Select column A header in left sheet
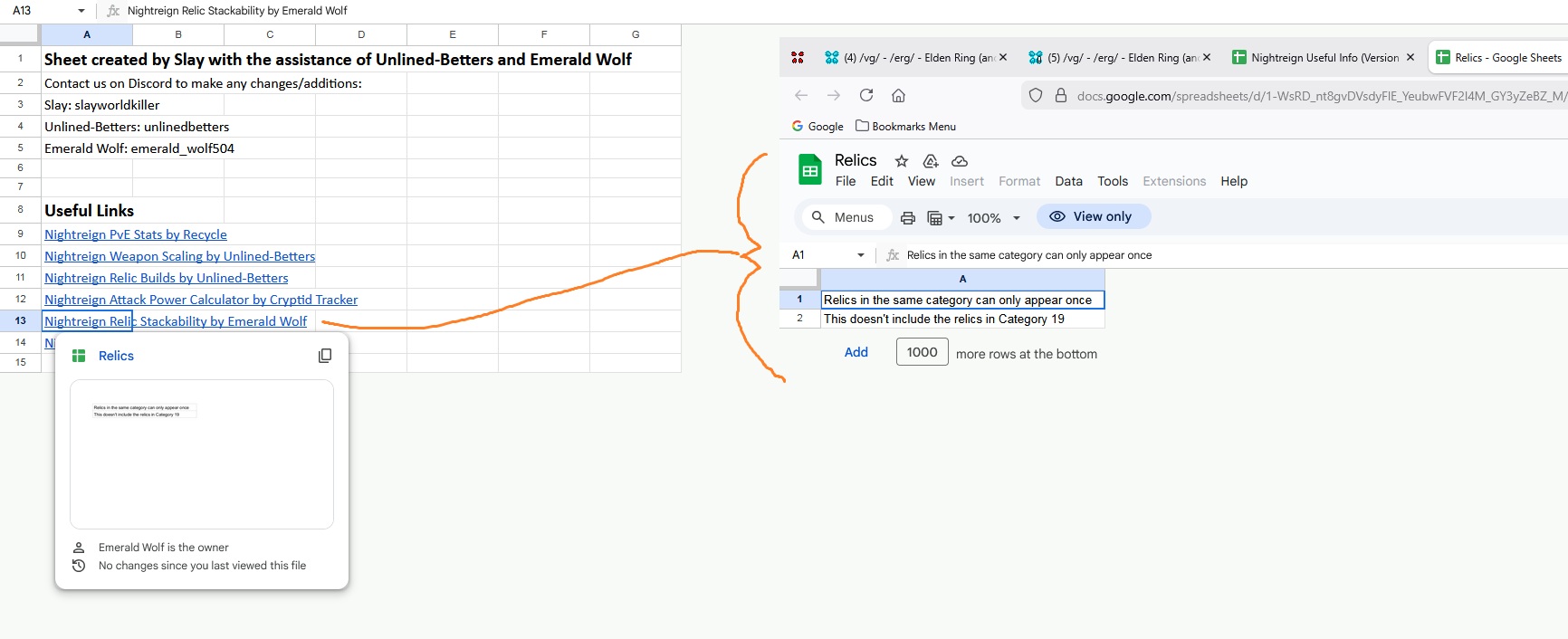This screenshot has width=1568, height=639. [x=87, y=34]
